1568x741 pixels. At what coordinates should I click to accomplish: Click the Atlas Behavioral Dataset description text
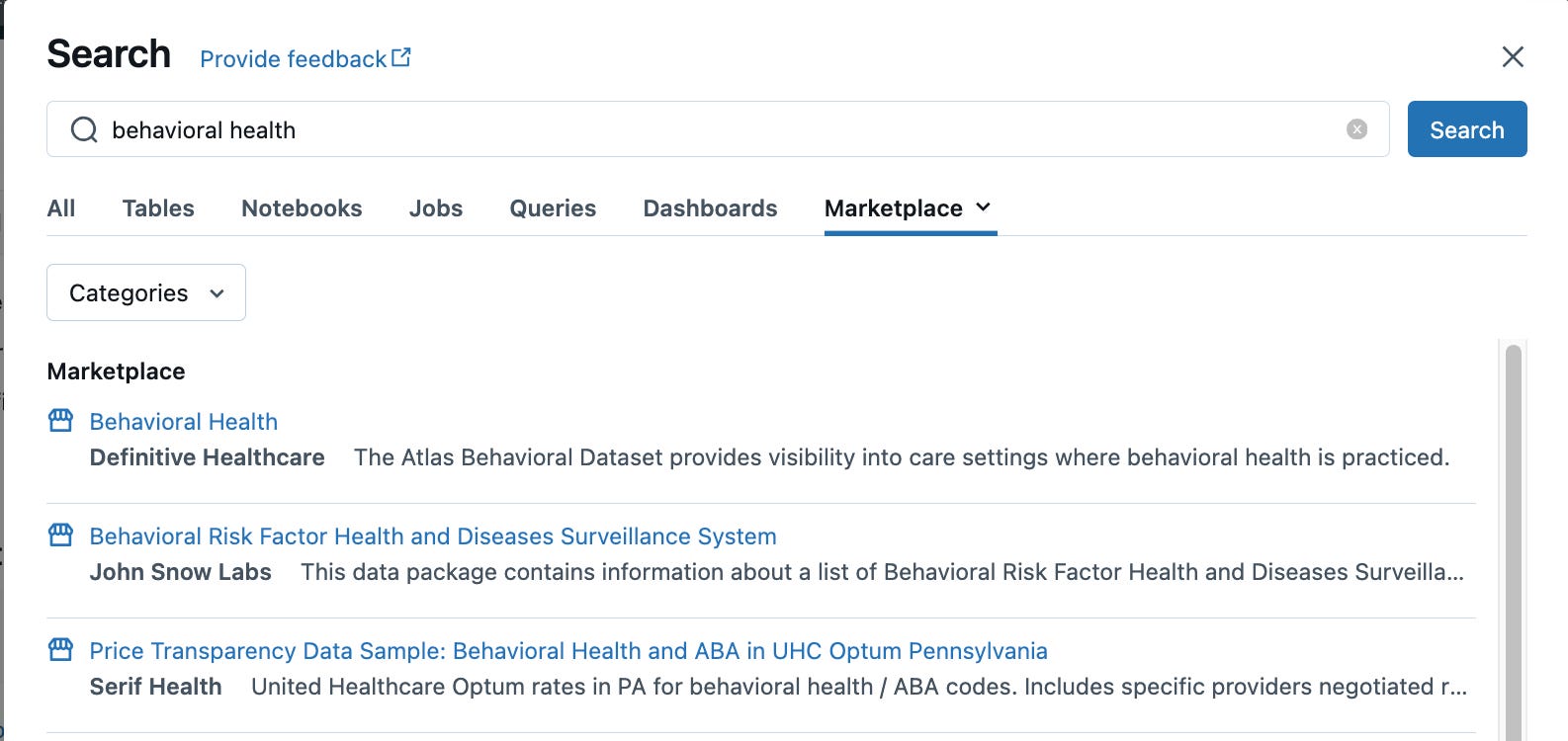coord(902,457)
